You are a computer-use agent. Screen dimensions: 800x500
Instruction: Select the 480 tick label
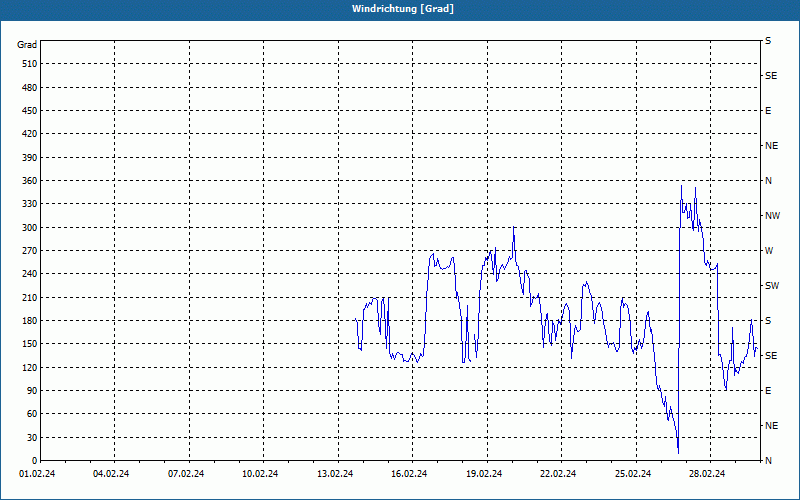[30, 88]
